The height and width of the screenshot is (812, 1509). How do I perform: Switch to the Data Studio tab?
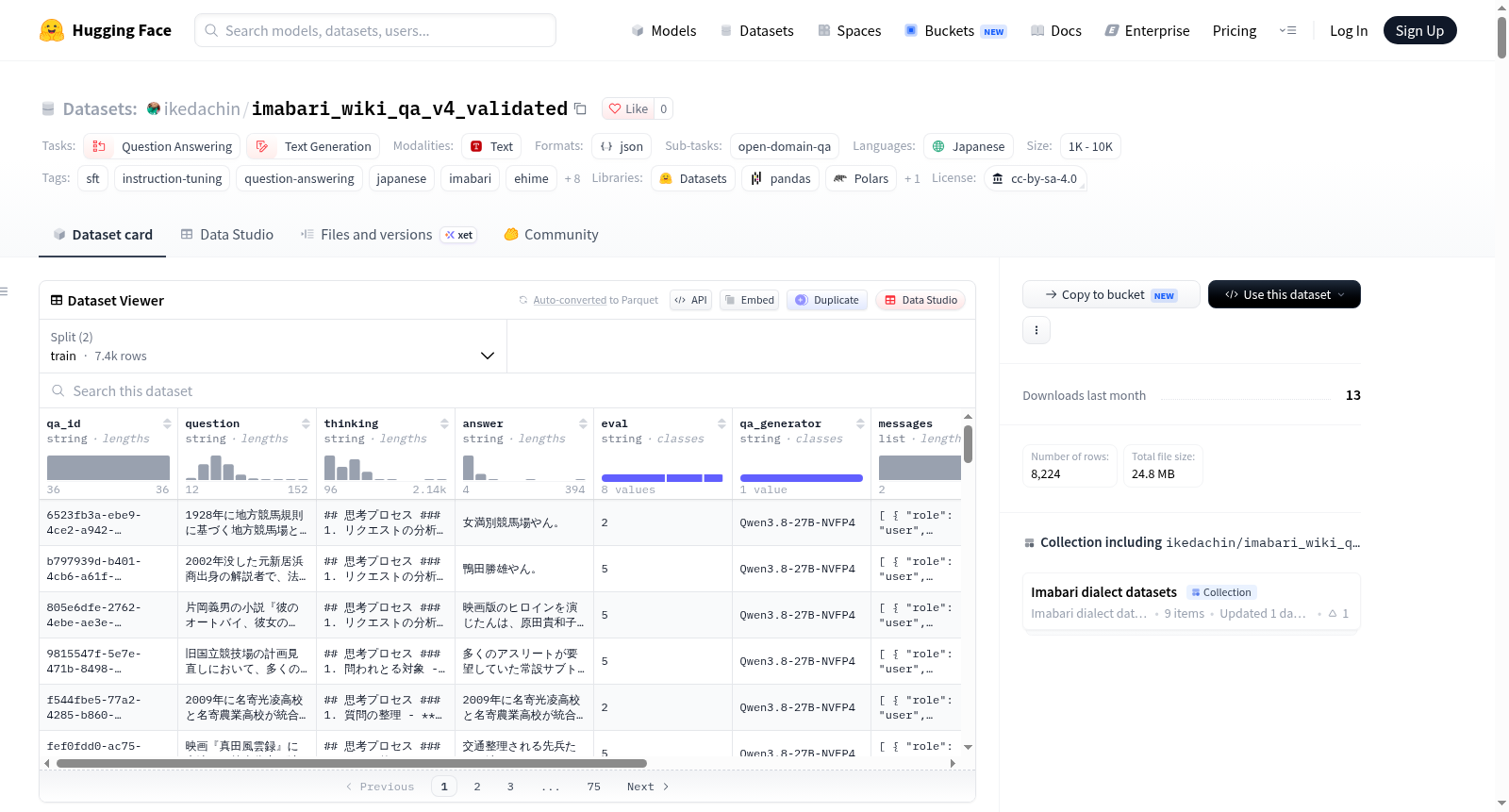tap(227, 235)
